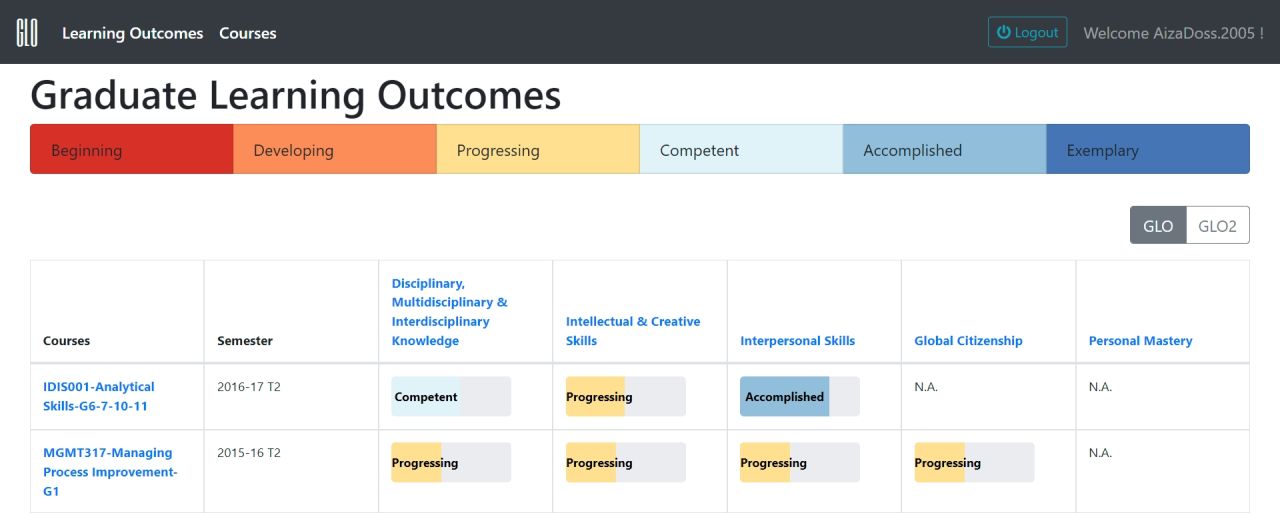Open IDIS001-Analytical Skills course link
This screenshot has height=515, width=1280.
click(x=99, y=396)
